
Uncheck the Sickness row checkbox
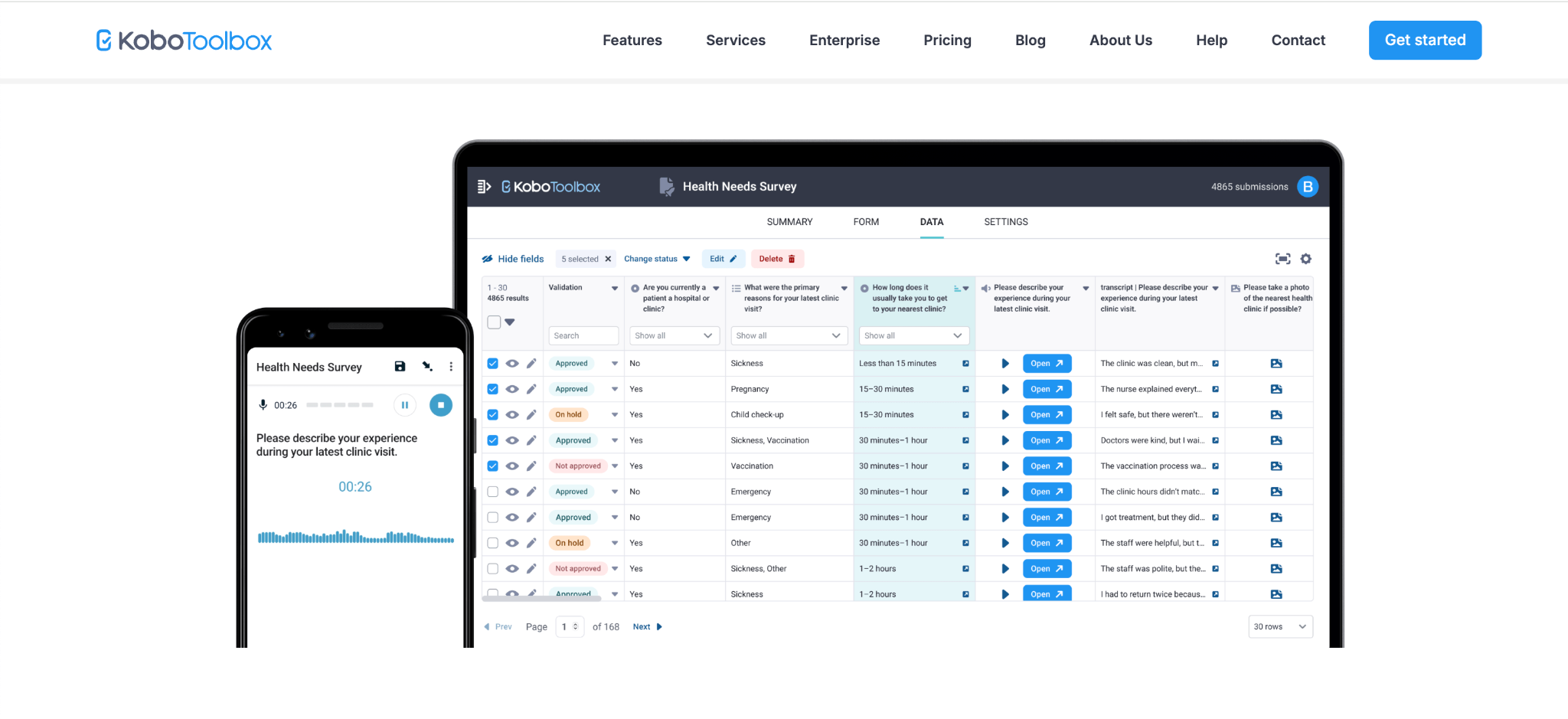click(x=493, y=364)
